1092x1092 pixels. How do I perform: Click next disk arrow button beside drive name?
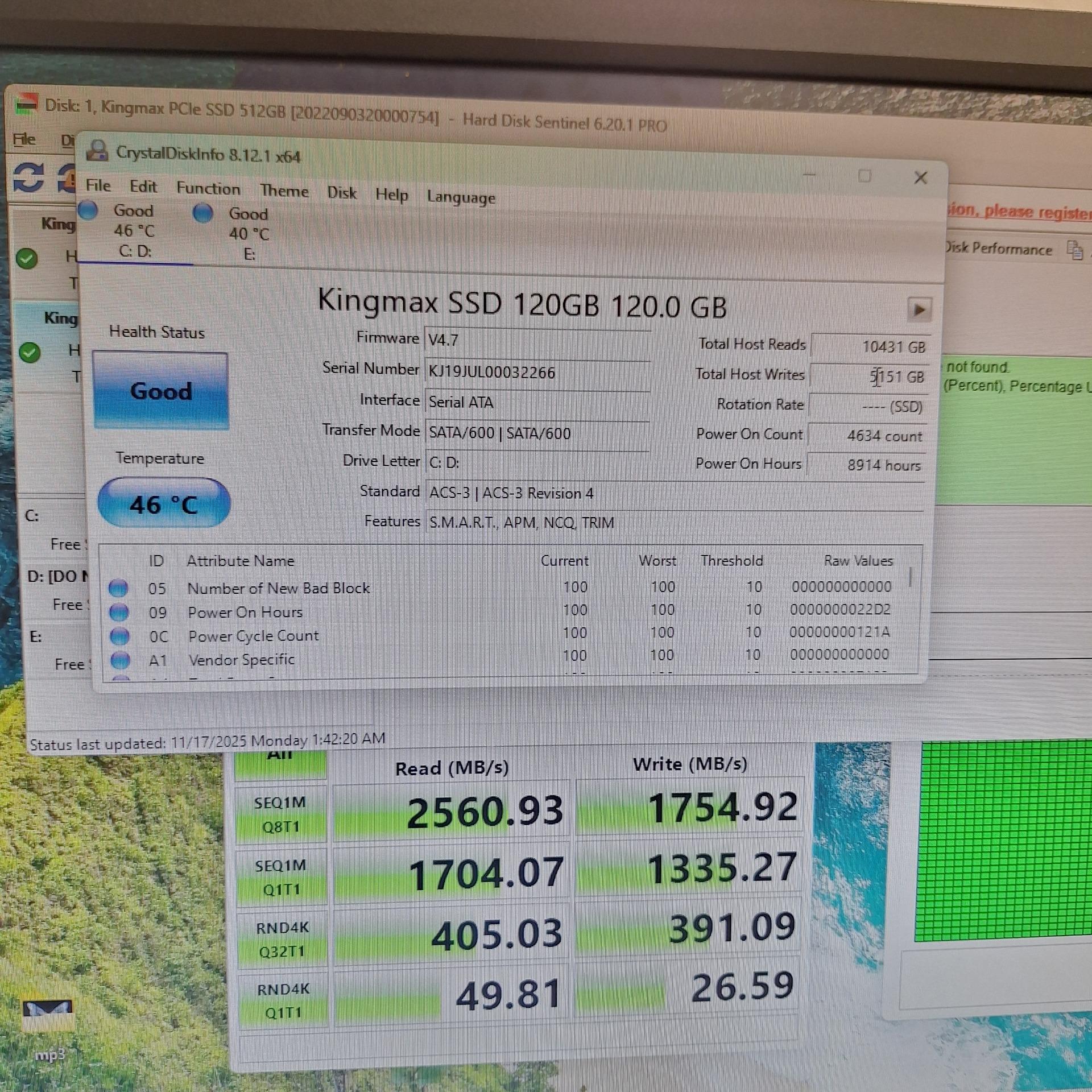[919, 310]
